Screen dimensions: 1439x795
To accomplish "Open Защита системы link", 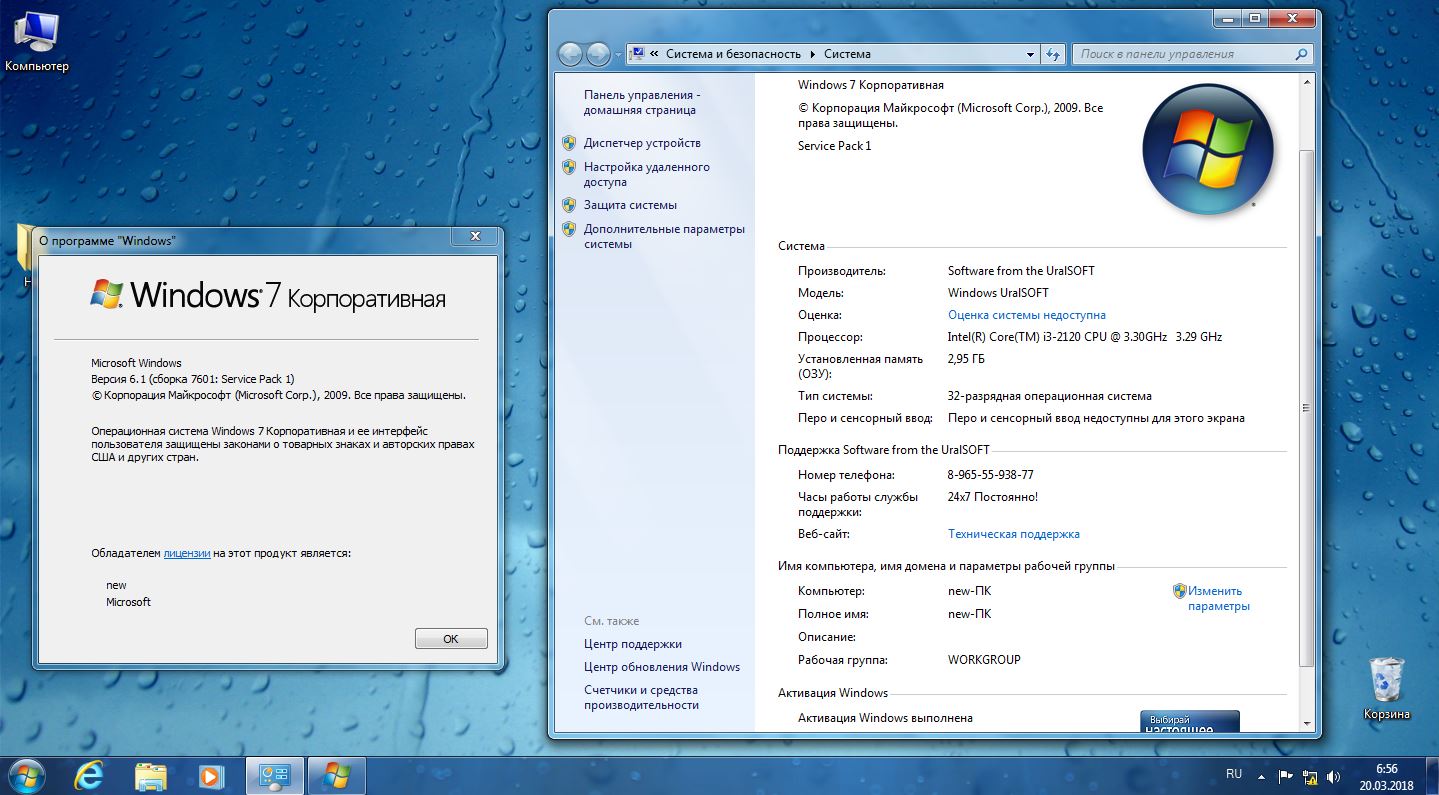I will pos(630,205).
